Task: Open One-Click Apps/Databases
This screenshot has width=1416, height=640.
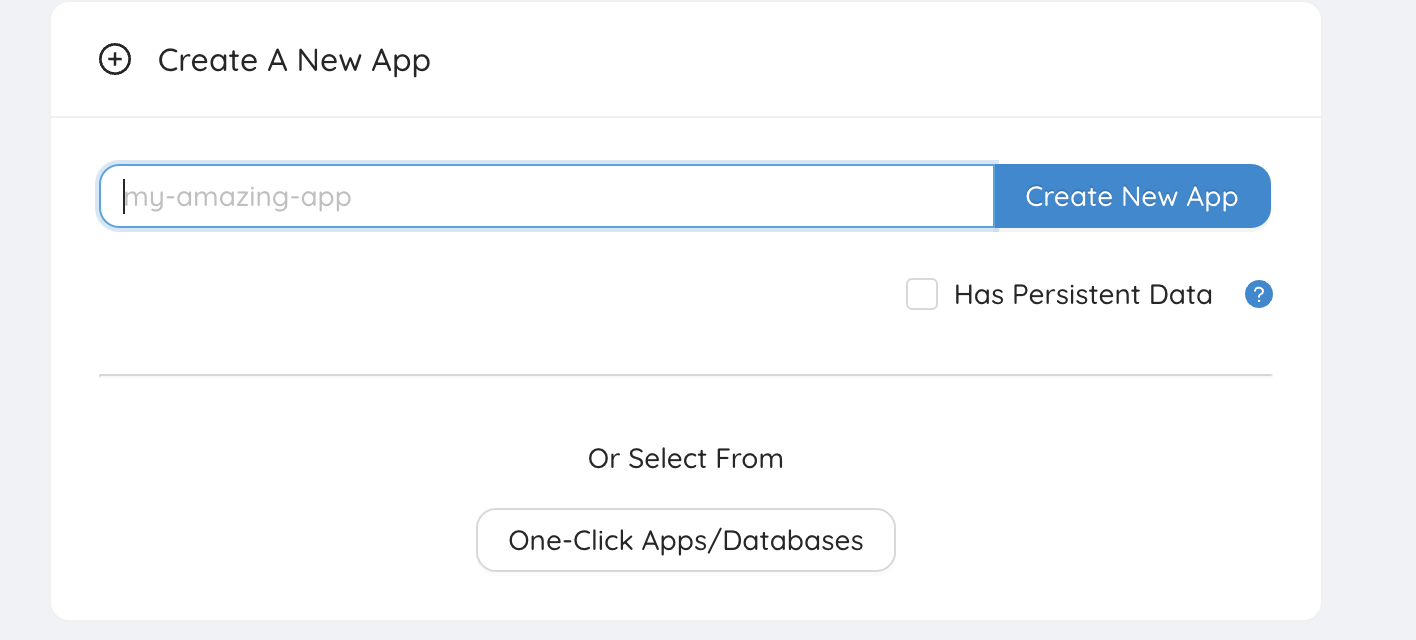Action: pyautogui.click(x=685, y=540)
